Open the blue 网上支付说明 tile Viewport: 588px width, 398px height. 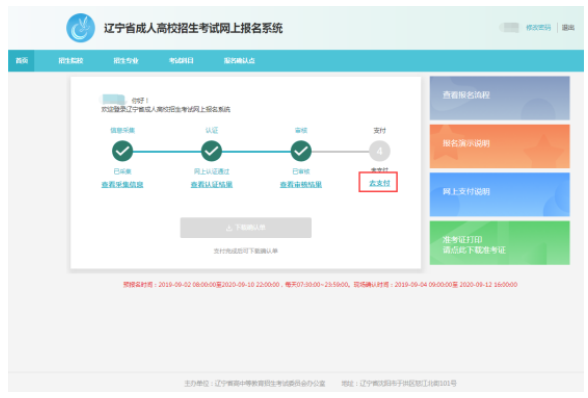click(500, 194)
